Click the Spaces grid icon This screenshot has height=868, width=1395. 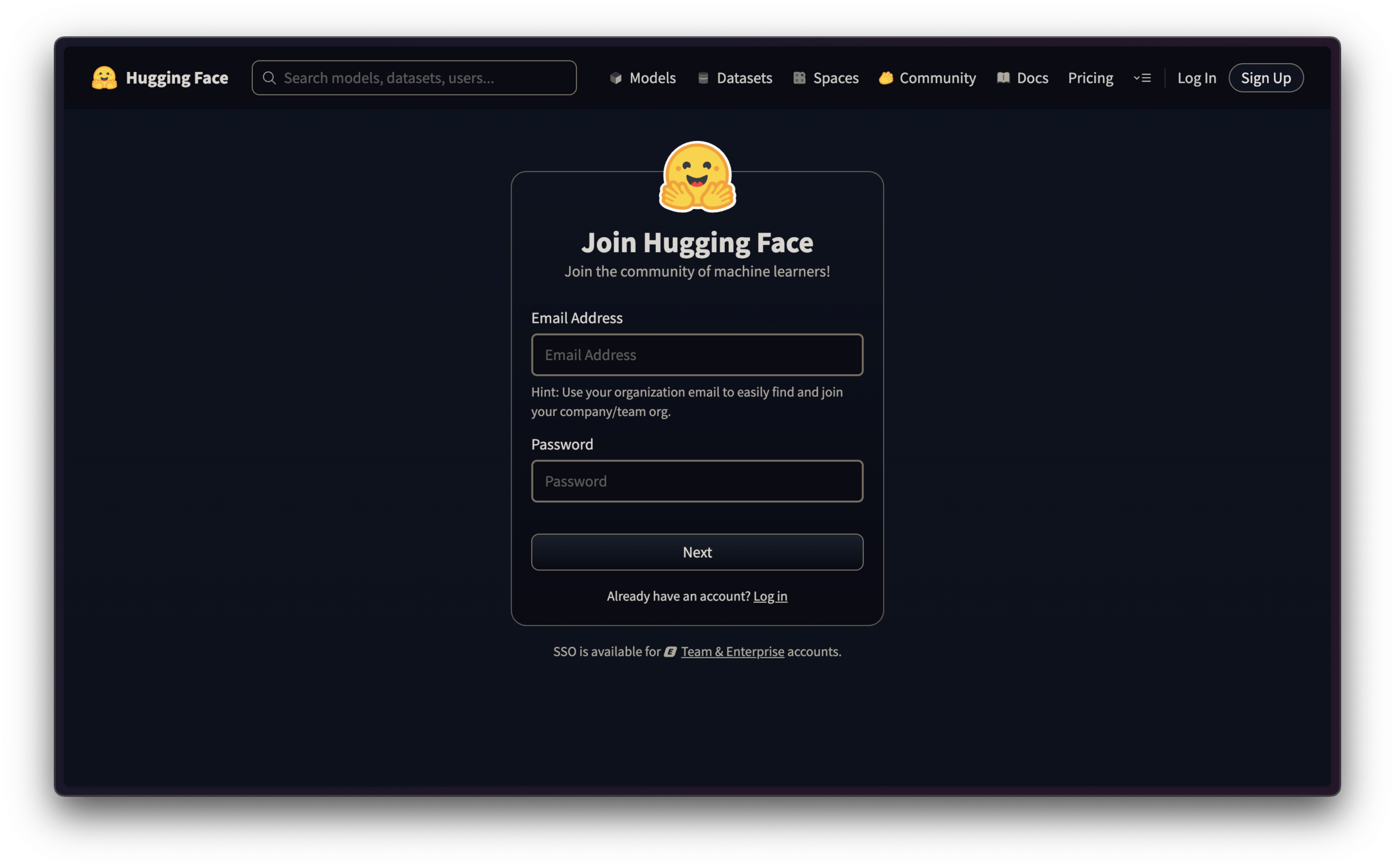pyautogui.click(x=799, y=78)
